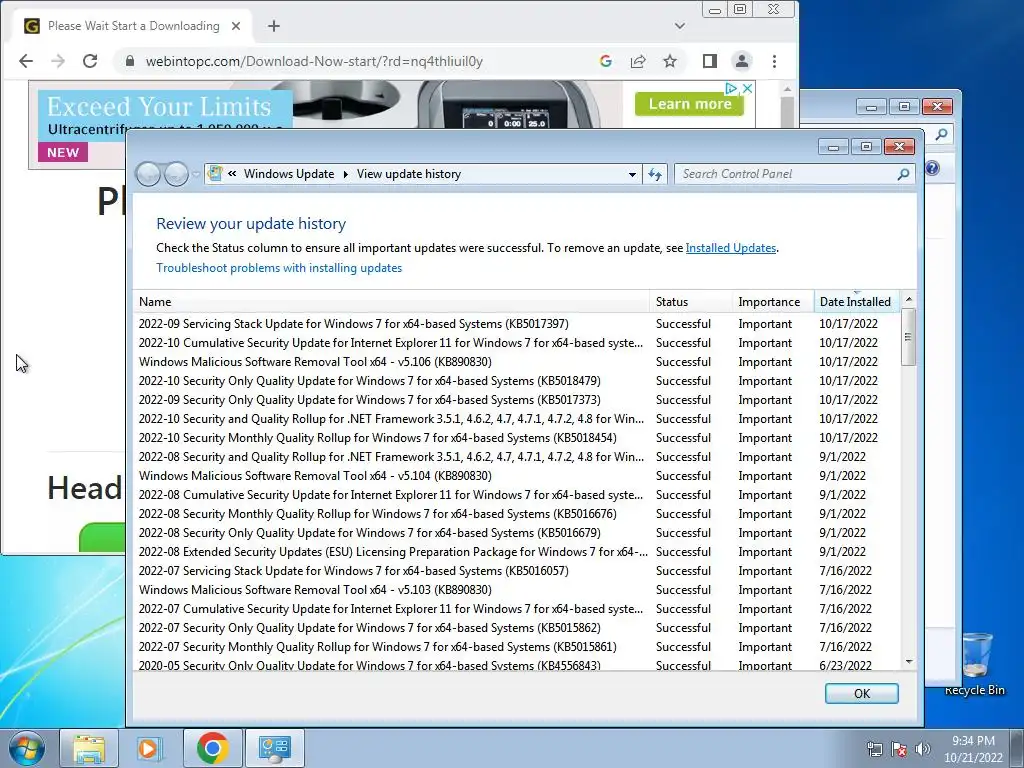
Task: Open Chrome side panel icon
Action: pos(710,61)
